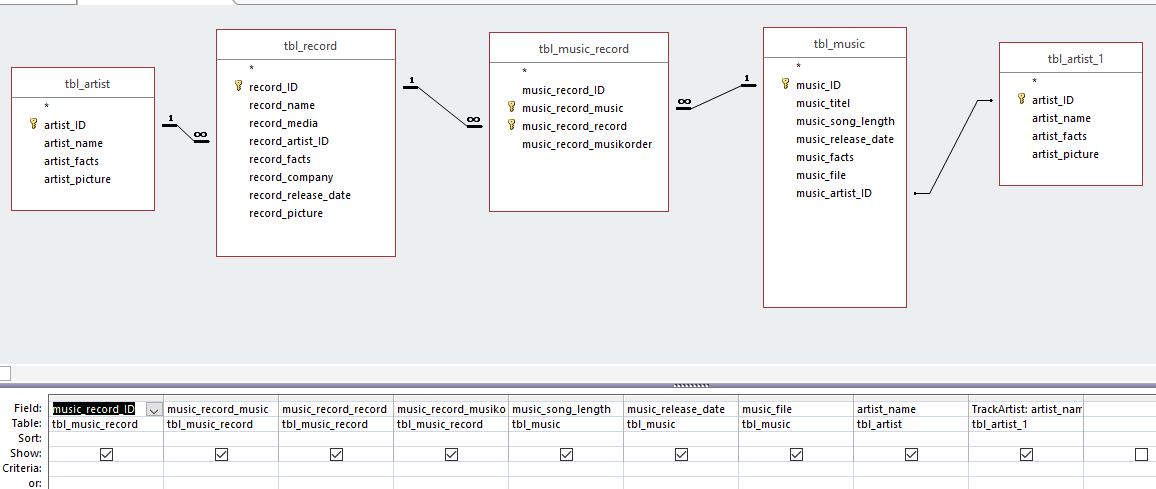Select music_song_length field in tbl_music box
The height and width of the screenshot is (489, 1156).
click(845, 121)
